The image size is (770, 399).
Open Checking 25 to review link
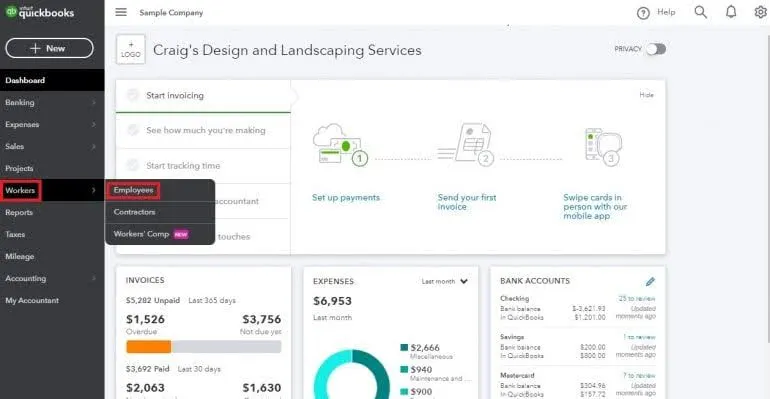[637, 298]
